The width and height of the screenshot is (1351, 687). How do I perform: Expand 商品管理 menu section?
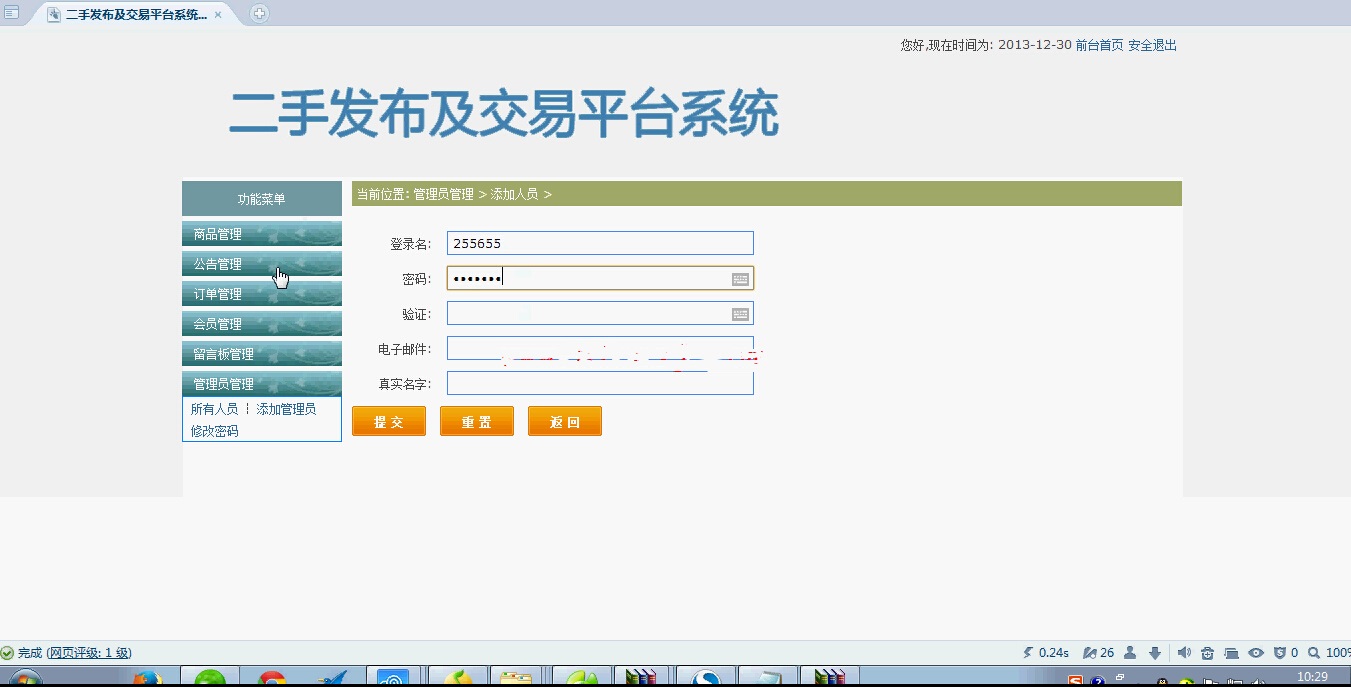point(262,234)
